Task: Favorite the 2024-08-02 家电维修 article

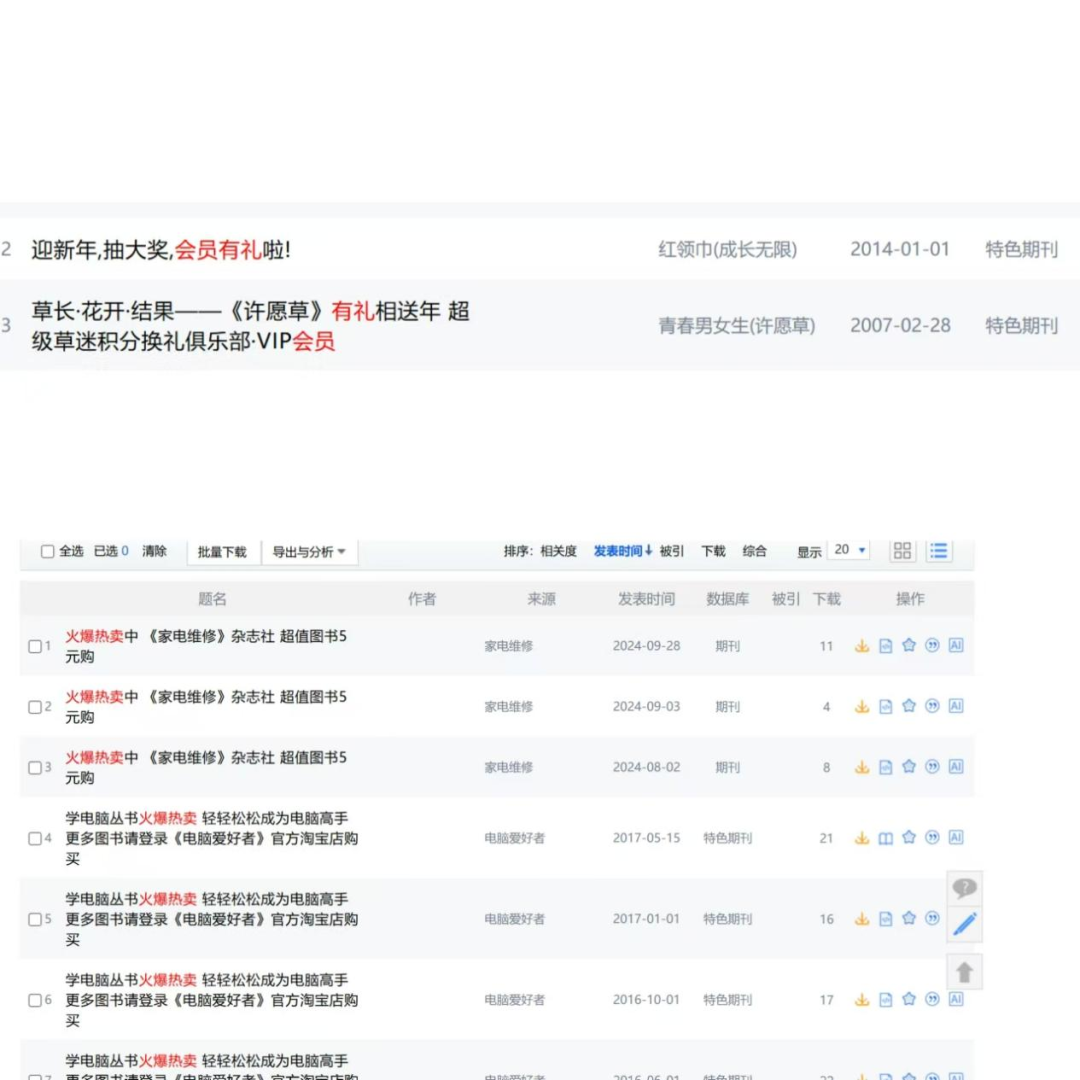Action: (x=909, y=767)
